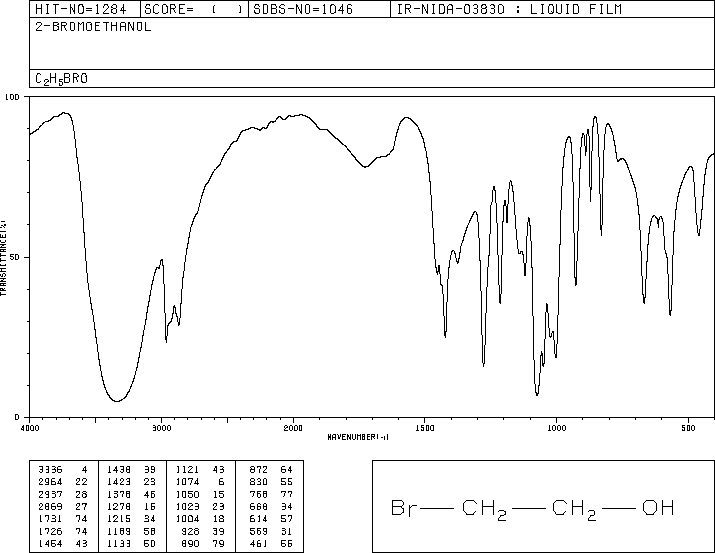Click the 1464 entry in the peak table
The width and height of the screenshot is (715, 553).
(50, 543)
